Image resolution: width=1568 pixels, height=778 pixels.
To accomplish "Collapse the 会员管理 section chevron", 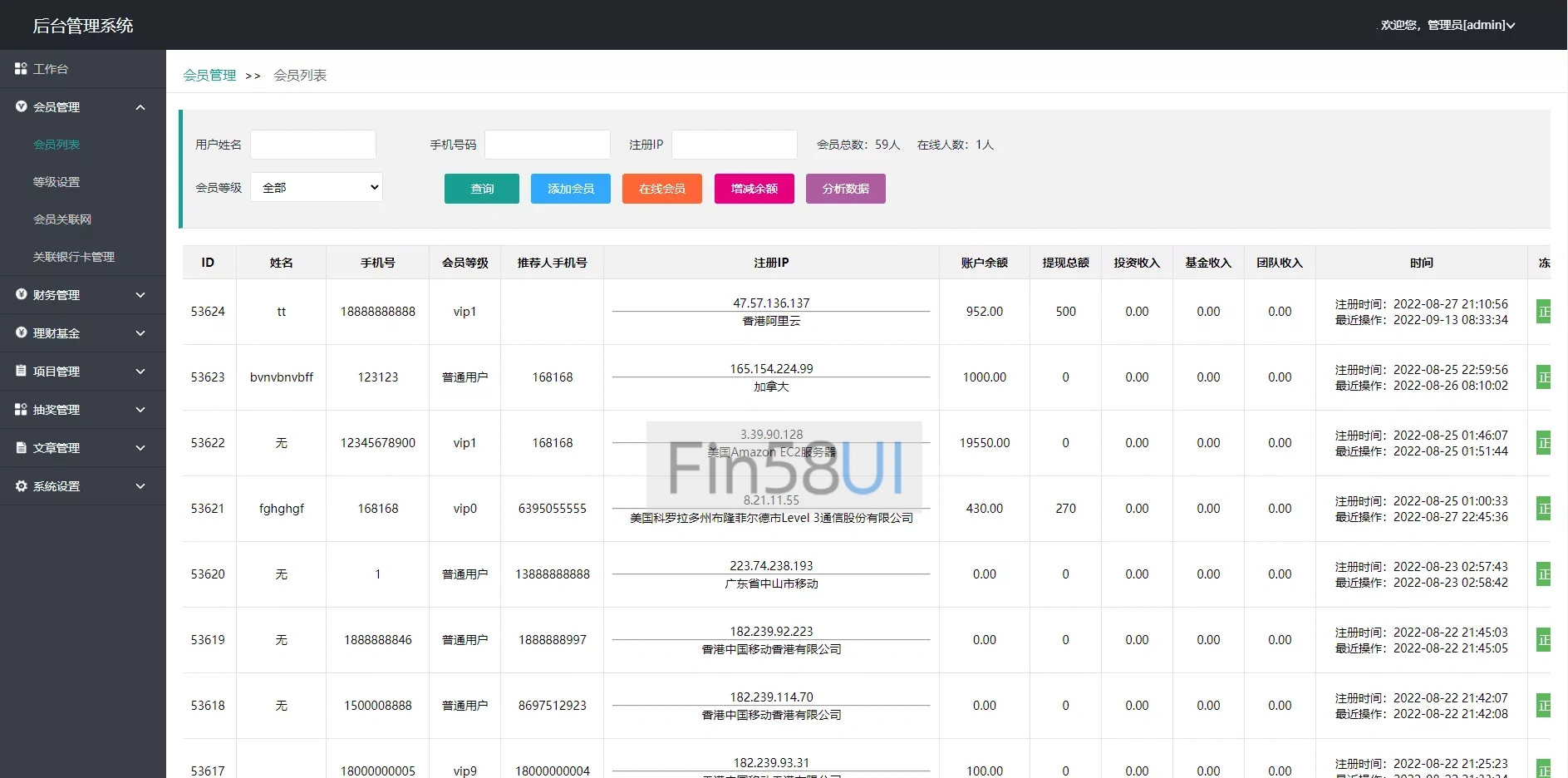I will tap(140, 107).
